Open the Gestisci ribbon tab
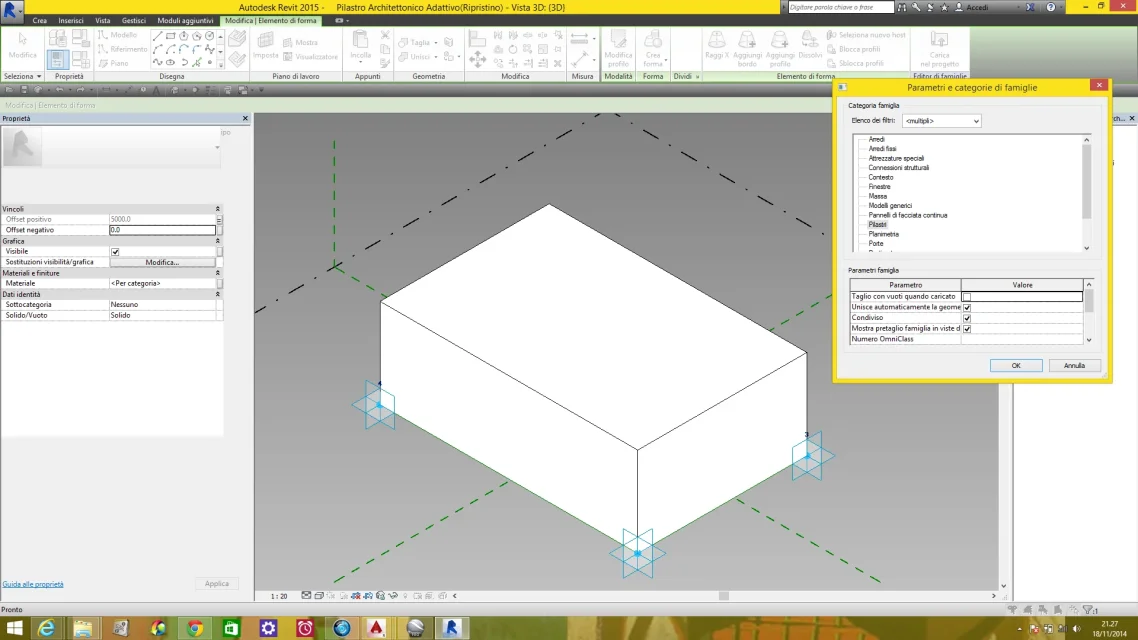This screenshot has width=1138, height=640. (134, 20)
